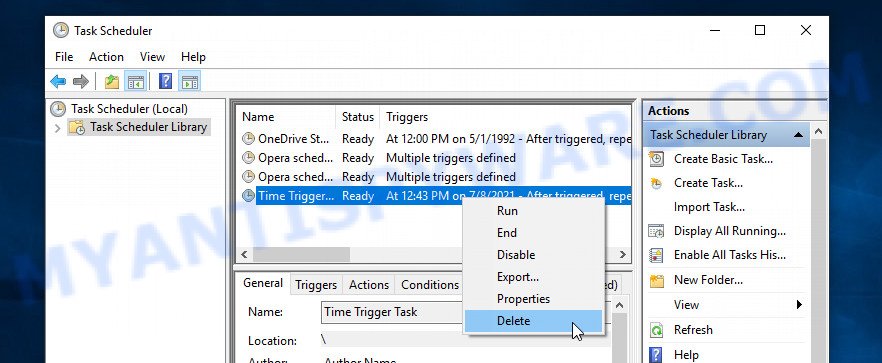Click task list horizontal scrollbar right arrow
The width and height of the screenshot is (882, 363).
(x=623, y=254)
